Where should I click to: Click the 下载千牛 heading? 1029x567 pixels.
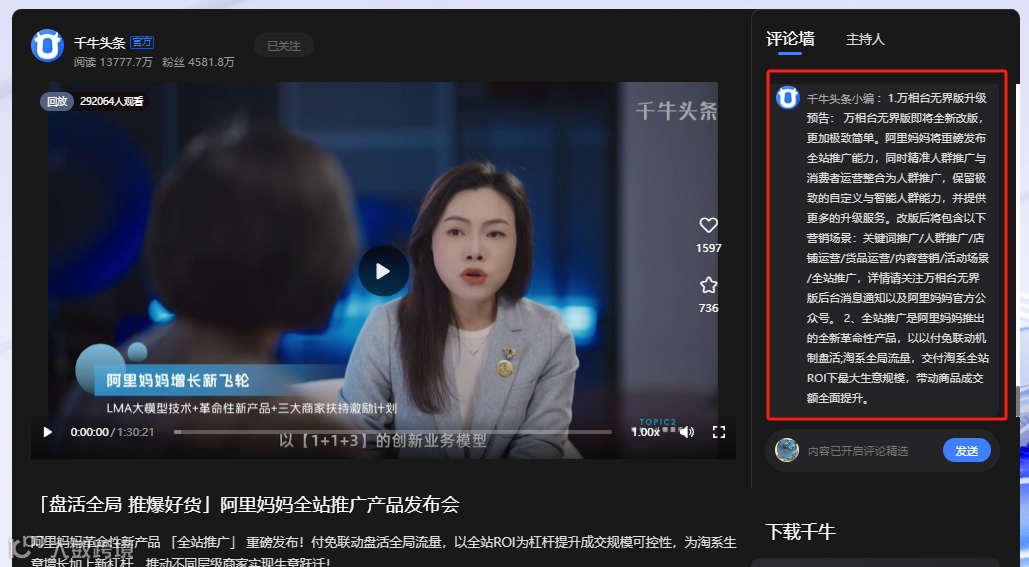click(x=800, y=532)
